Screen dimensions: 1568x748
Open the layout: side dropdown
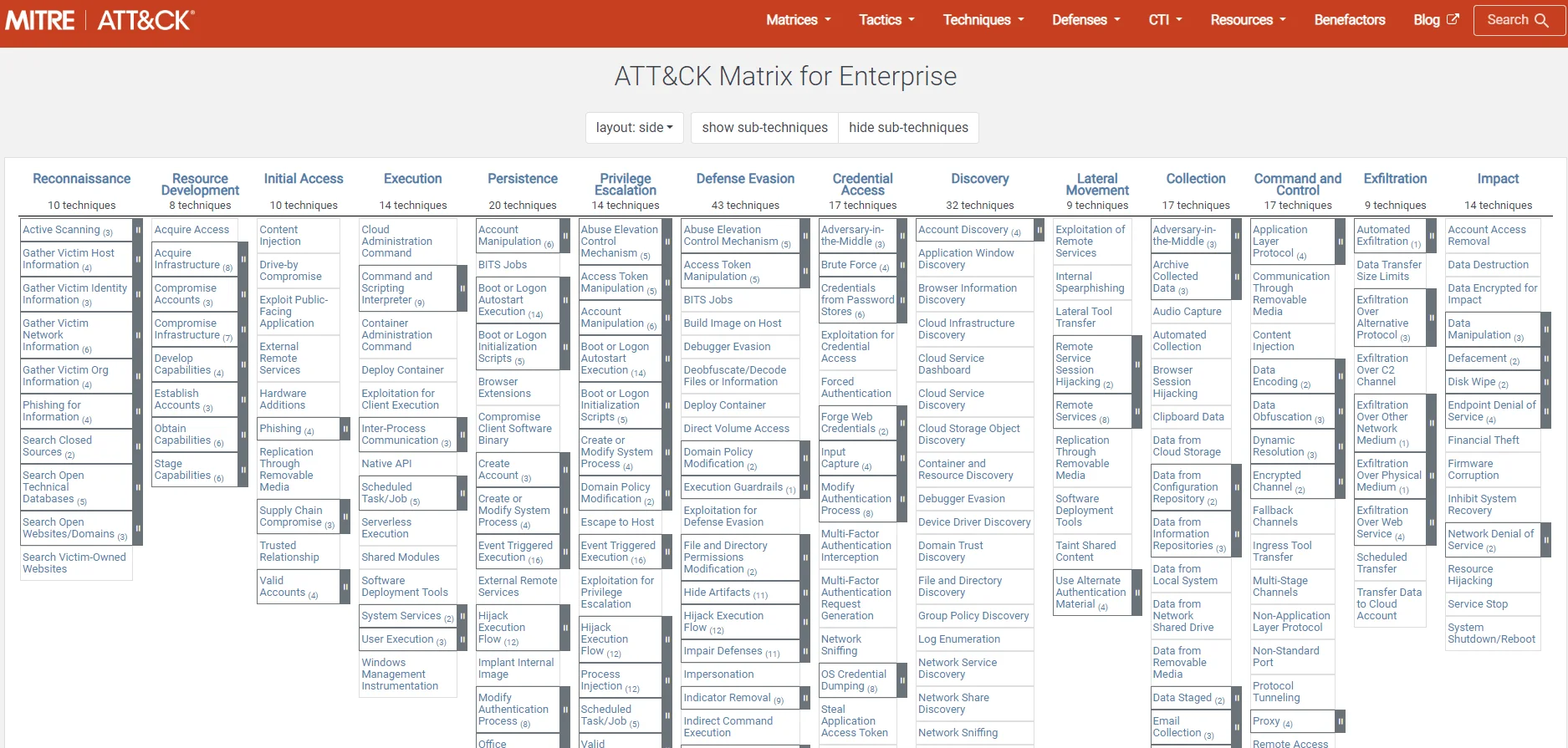coord(635,128)
